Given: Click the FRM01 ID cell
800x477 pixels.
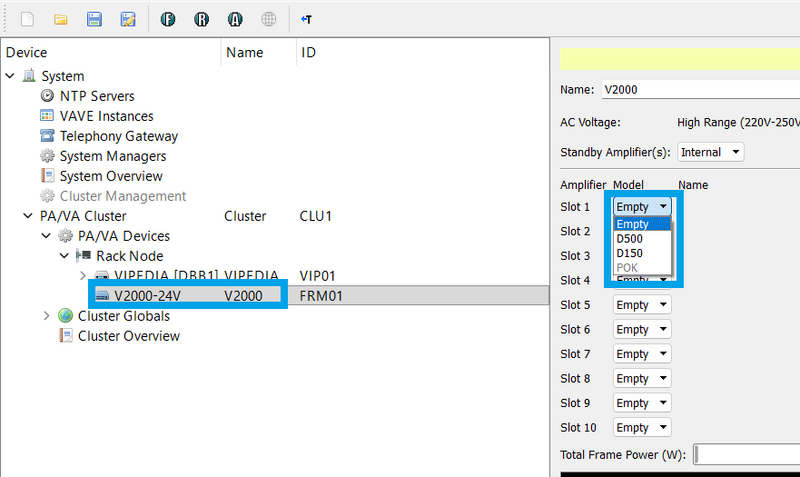Looking at the screenshot, I should [321, 296].
